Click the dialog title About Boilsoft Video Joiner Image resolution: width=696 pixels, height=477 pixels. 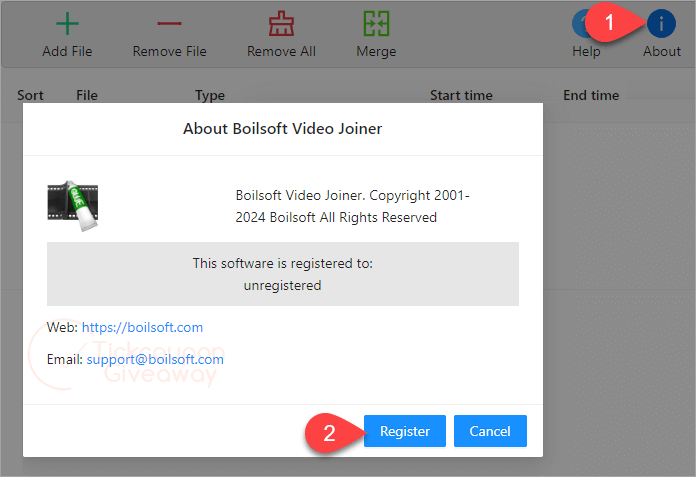[282, 129]
